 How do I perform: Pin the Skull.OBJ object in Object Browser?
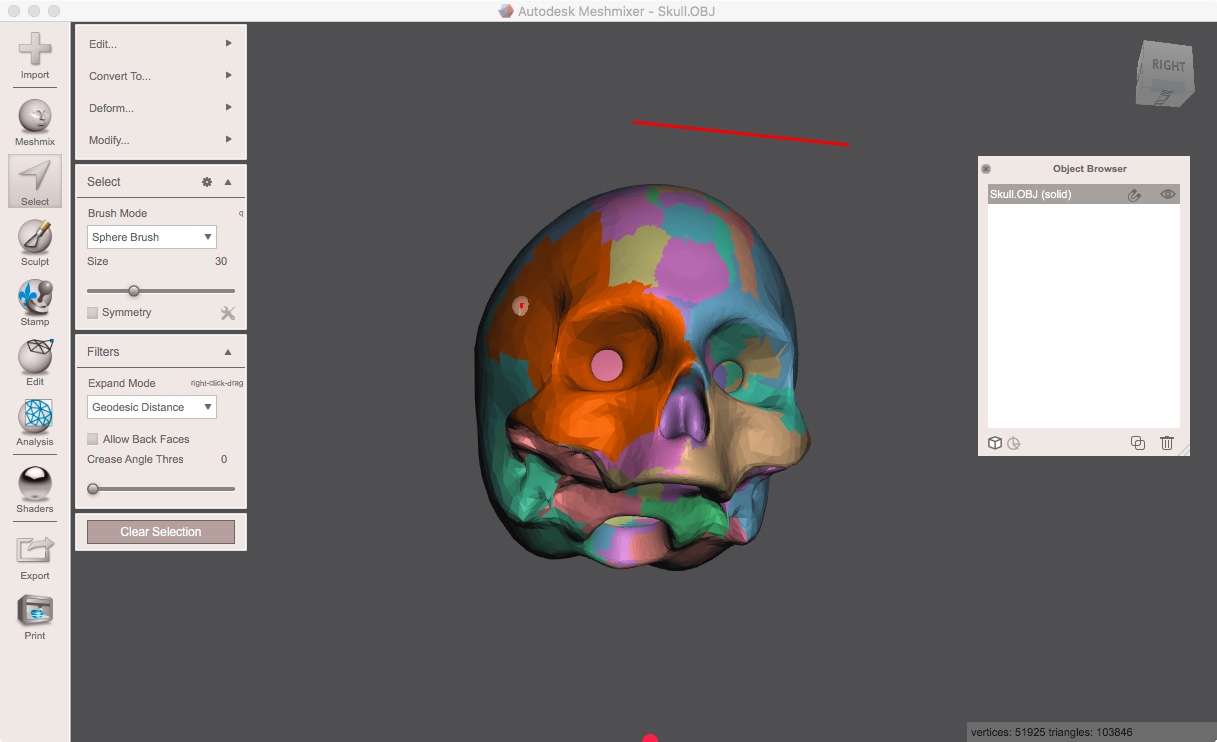click(1134, 194)
